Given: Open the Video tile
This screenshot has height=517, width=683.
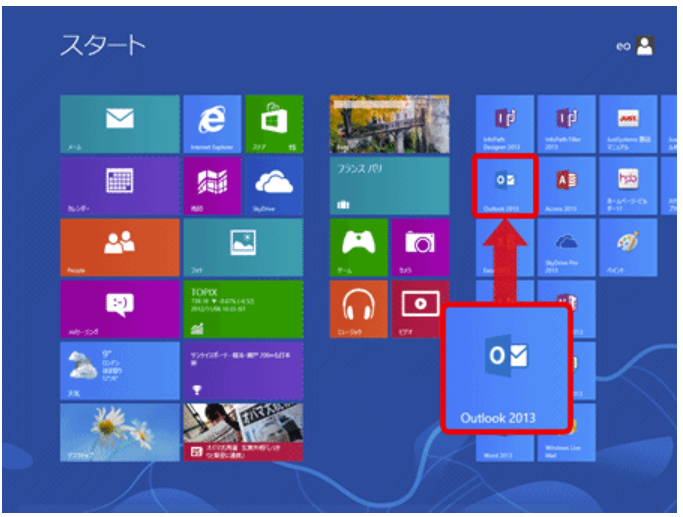Looking at the screenshot, I should click(420, 309).
